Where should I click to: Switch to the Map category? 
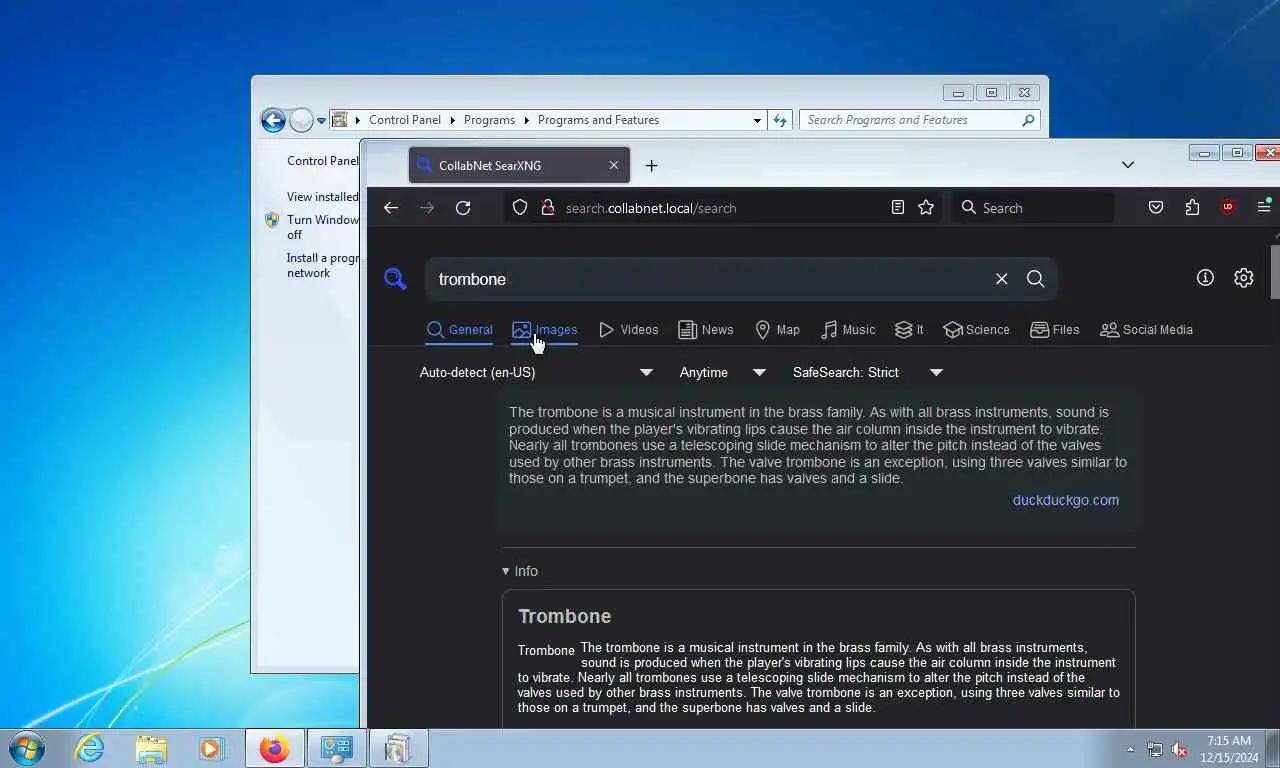coord(777,330)
